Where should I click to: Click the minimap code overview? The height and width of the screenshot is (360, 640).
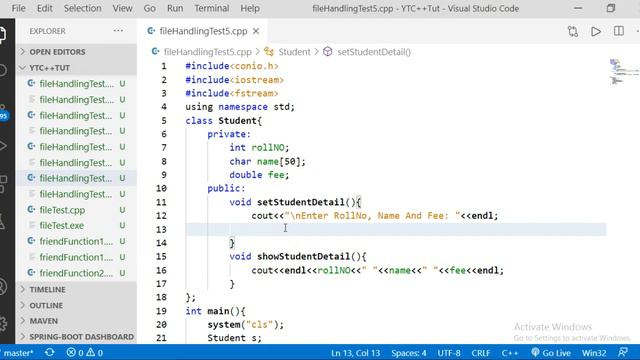(x=623, y=72)
